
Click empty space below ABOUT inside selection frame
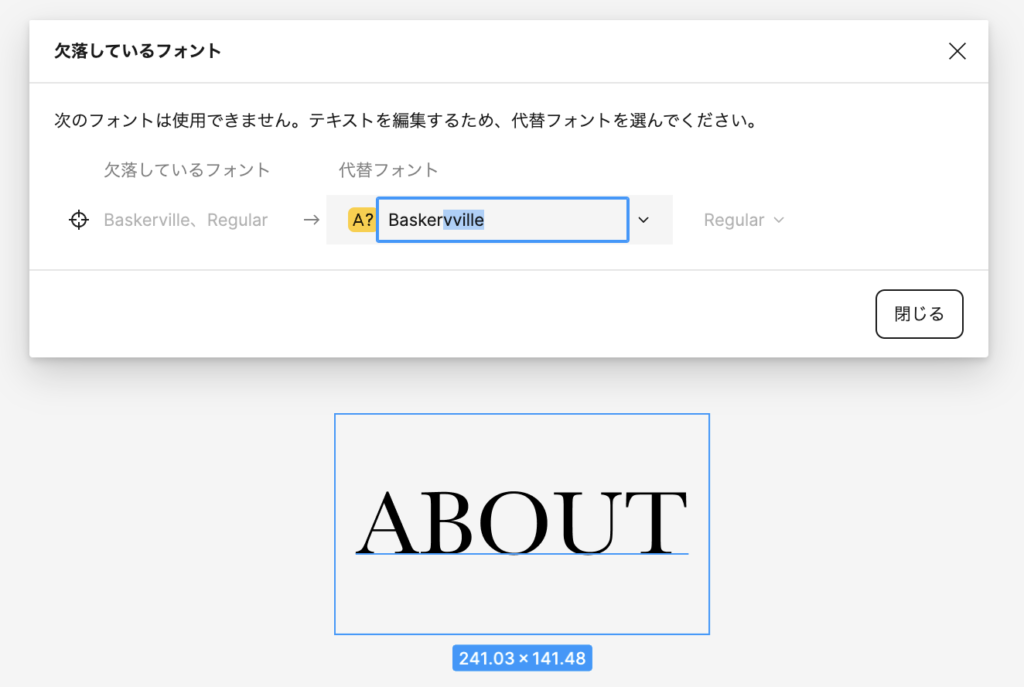[x=521, y=595]
